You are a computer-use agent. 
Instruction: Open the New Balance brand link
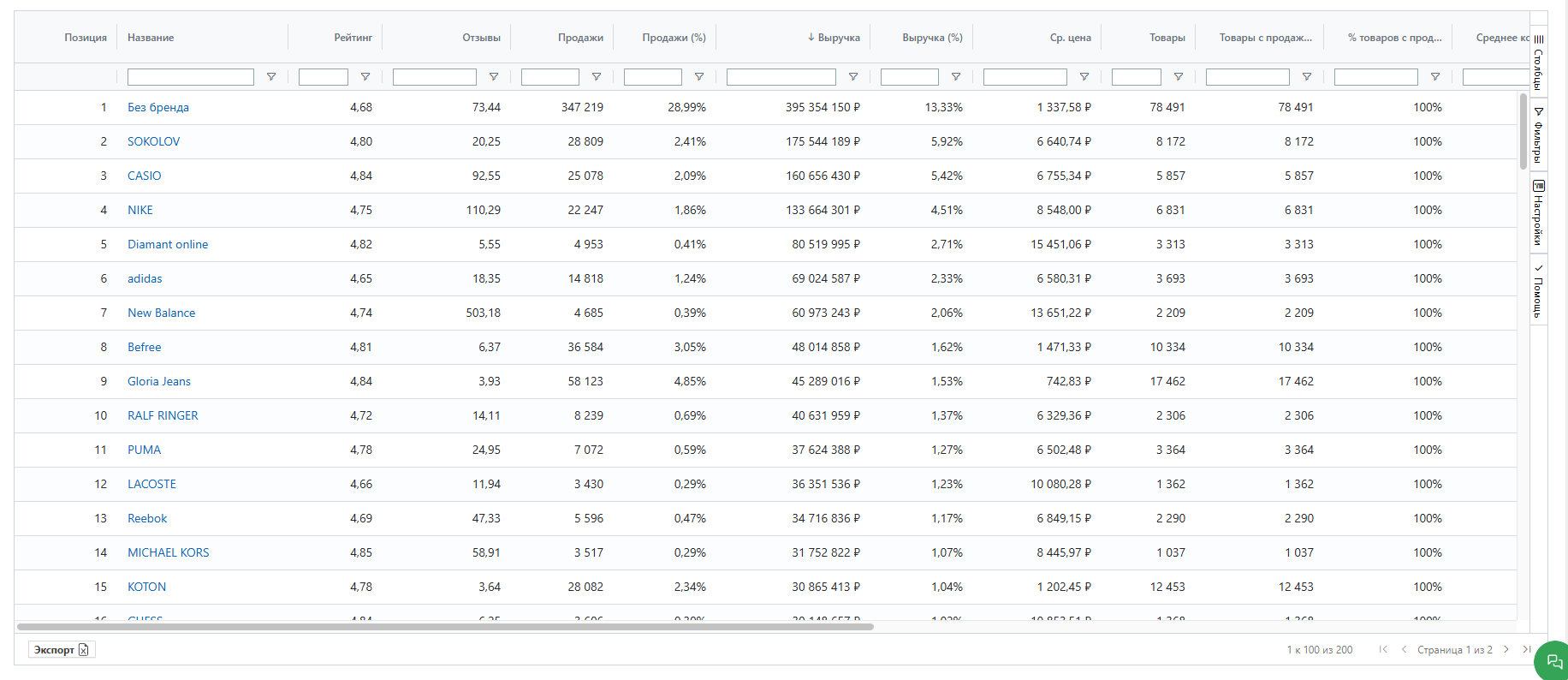pyautogui.click(x=161, y=313)
